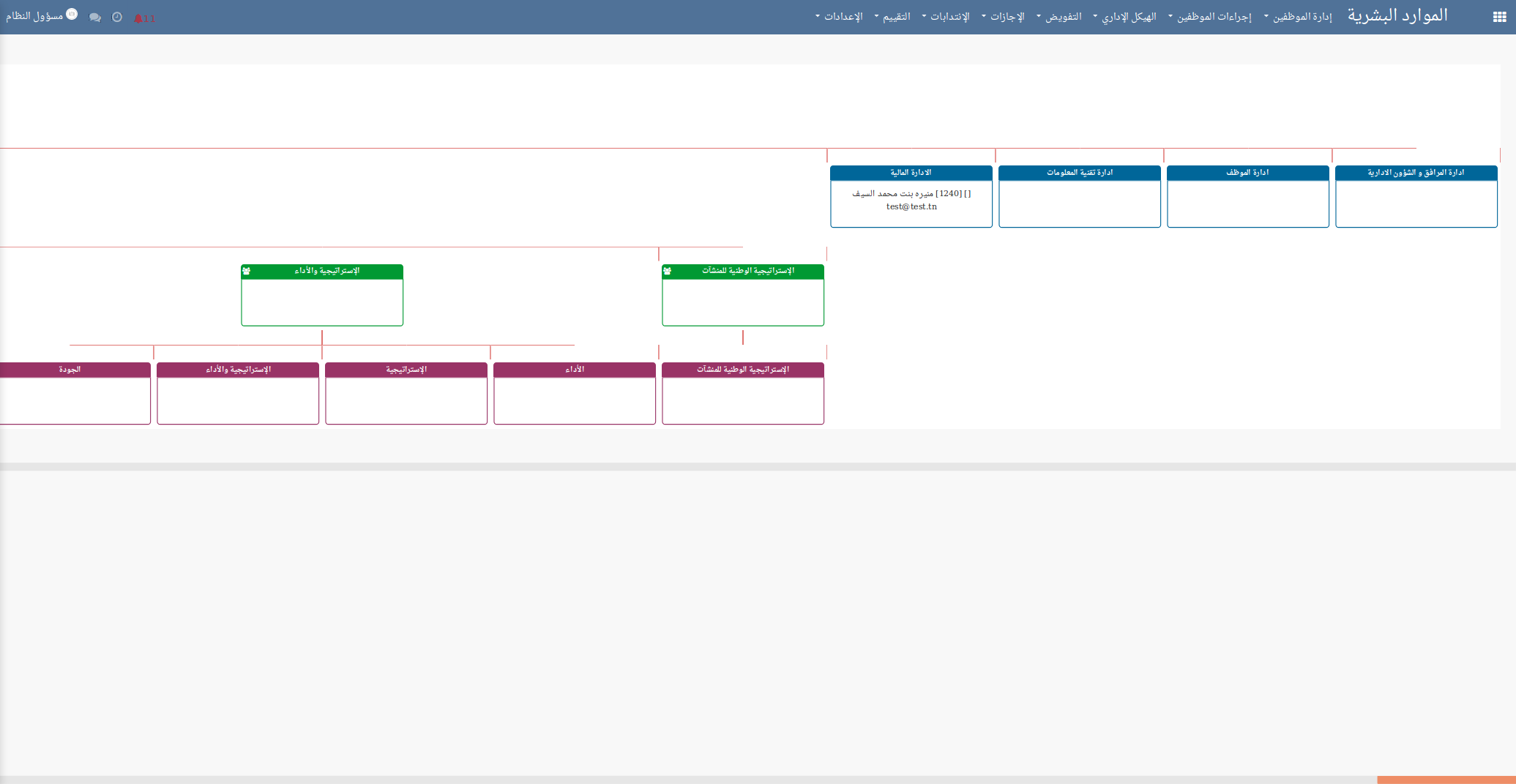The width and height of the screenshot is (1516, 784).
Task: Open the الإنتدابات menu
Action: point(946,17)
